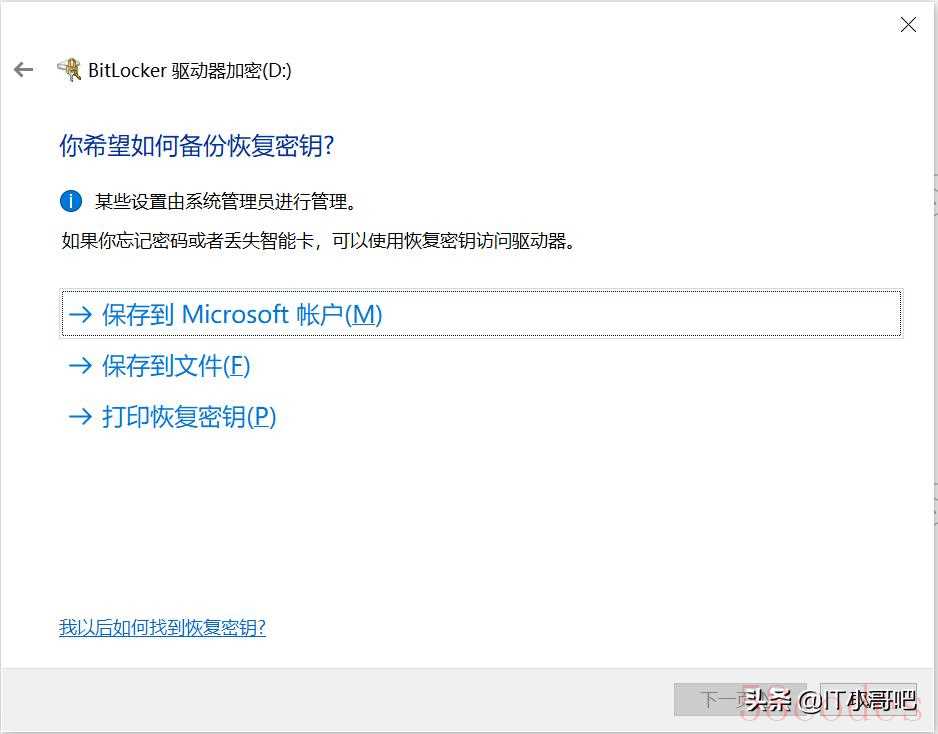
Task: Click the greyed-out 下一步 button
Action: [740, 699]
